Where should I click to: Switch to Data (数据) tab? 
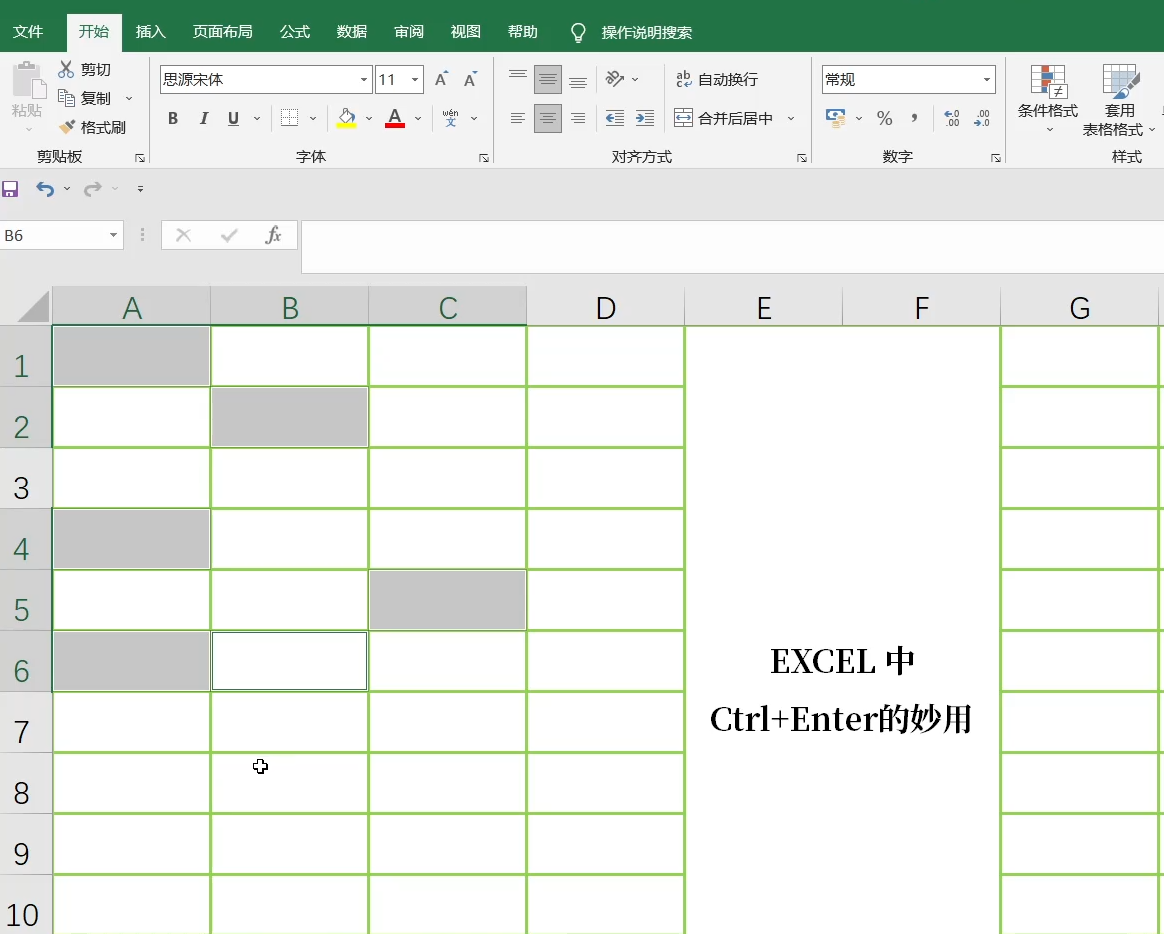[352, 32]
